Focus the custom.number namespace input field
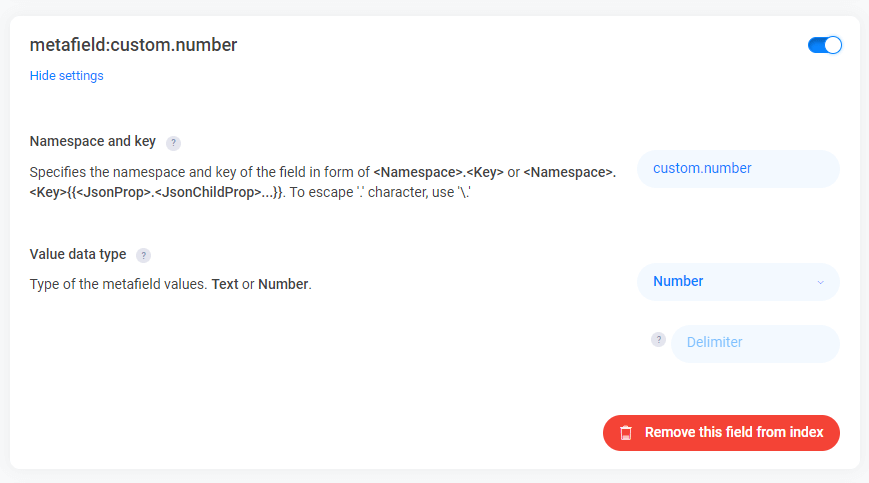869x483 pixels. pos(737,169)
